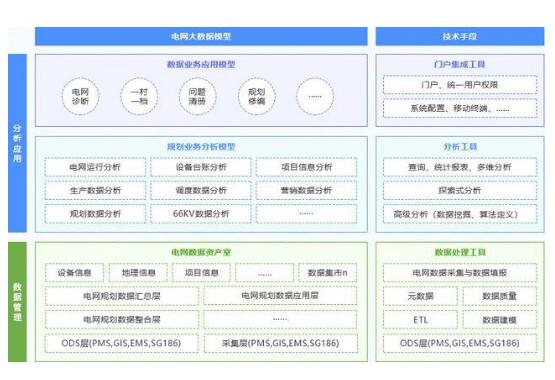555x380 pixels.
Task: Select the 电网诊断 circle
Action: click(80, 97)
